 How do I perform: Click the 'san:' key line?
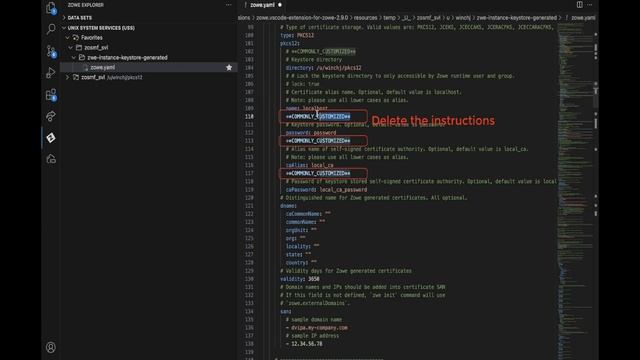286,311
